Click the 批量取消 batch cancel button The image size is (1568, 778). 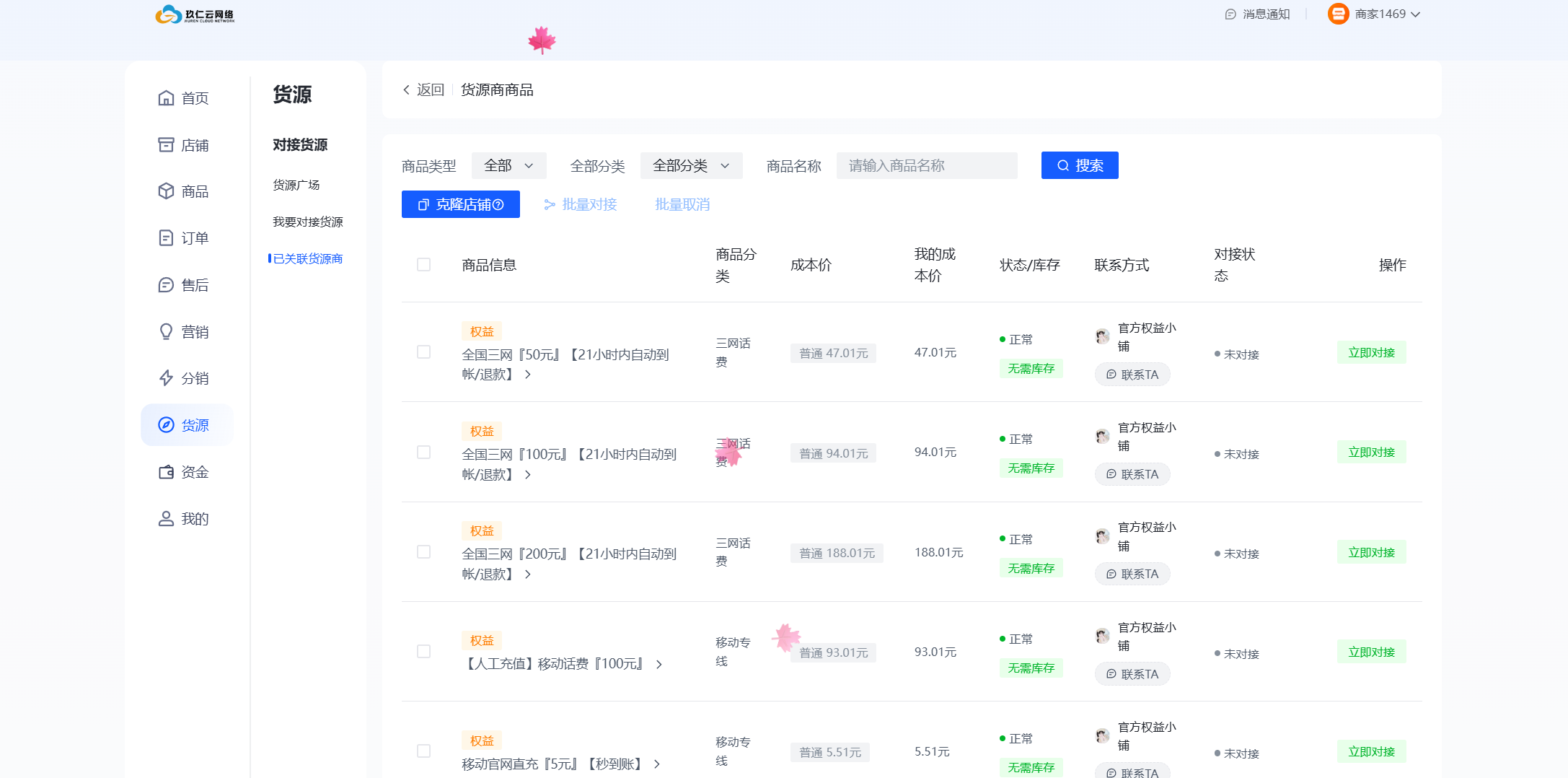pos(682,205)
